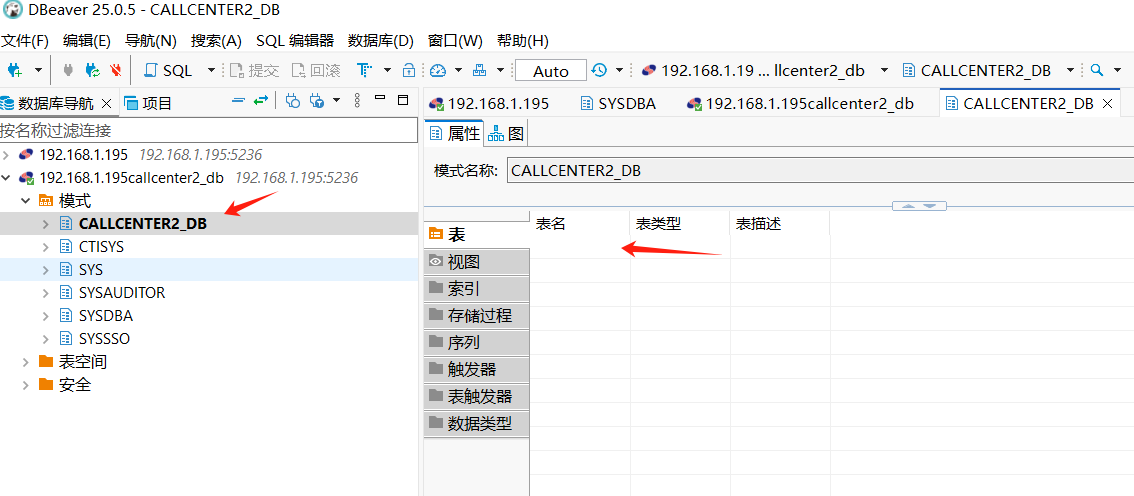
Task: Expand the CALLCENTER2_DB schema node
Action: (x=46, y=224)
